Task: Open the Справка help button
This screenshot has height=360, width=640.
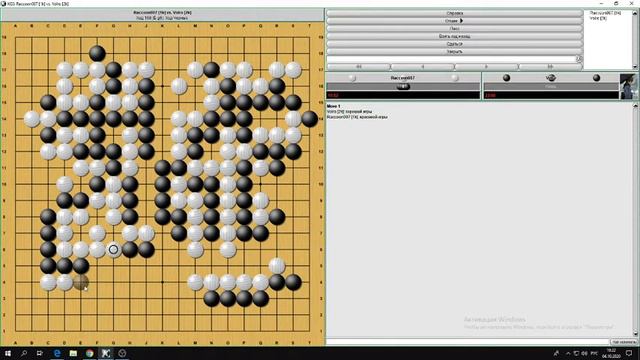Action: (x=454, y=13)
